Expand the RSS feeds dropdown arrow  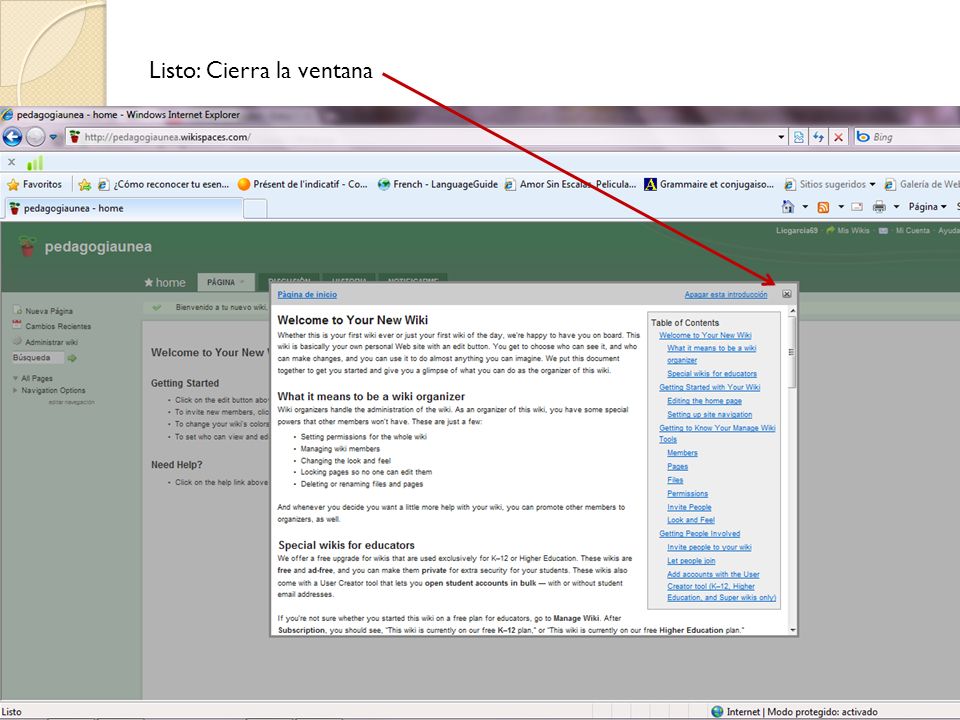[x=841, y=207]
